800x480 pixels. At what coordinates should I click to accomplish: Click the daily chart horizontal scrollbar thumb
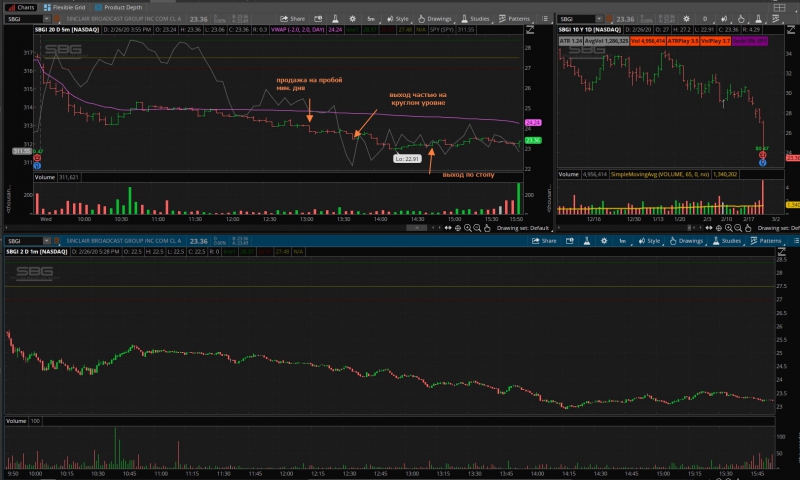point(690,228)
